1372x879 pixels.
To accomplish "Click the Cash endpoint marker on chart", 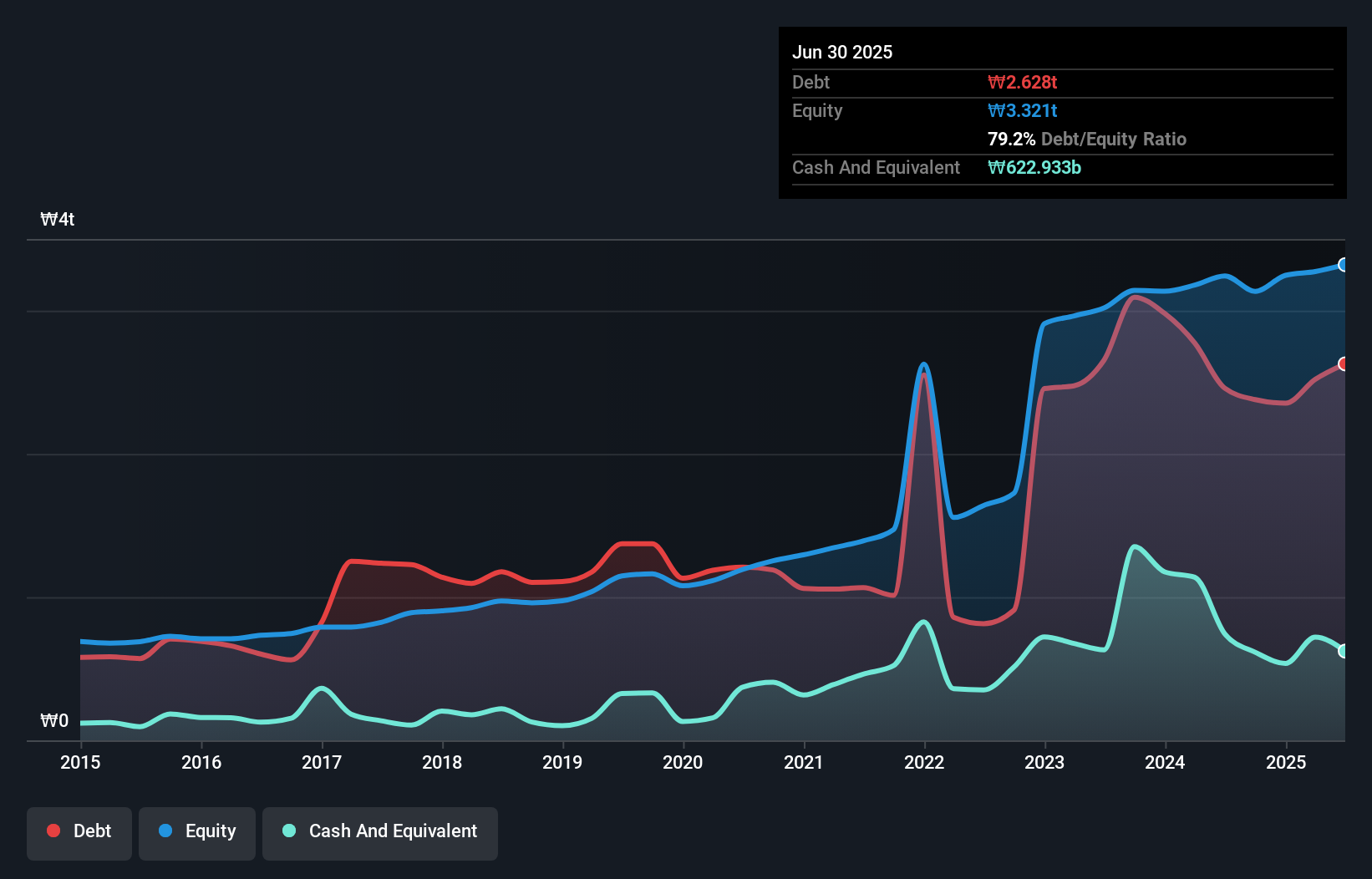I will click(x=1344, y=651).
